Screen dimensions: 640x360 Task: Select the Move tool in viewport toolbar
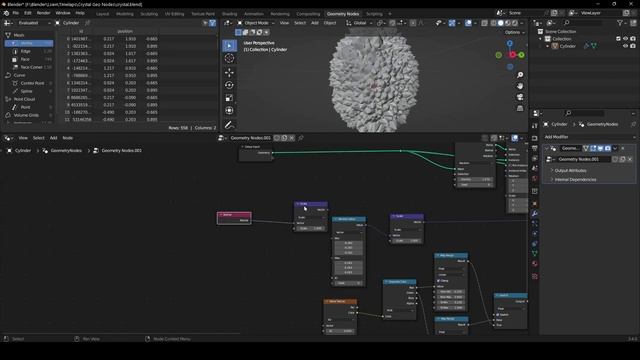click(229, 73)
